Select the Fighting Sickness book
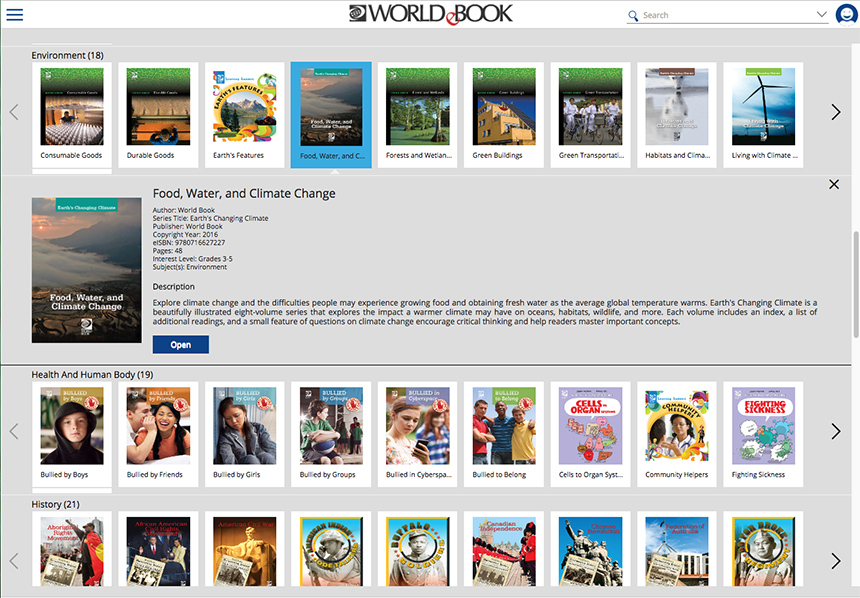This screenshot has height=598, width=860. (x=763, y=434)
